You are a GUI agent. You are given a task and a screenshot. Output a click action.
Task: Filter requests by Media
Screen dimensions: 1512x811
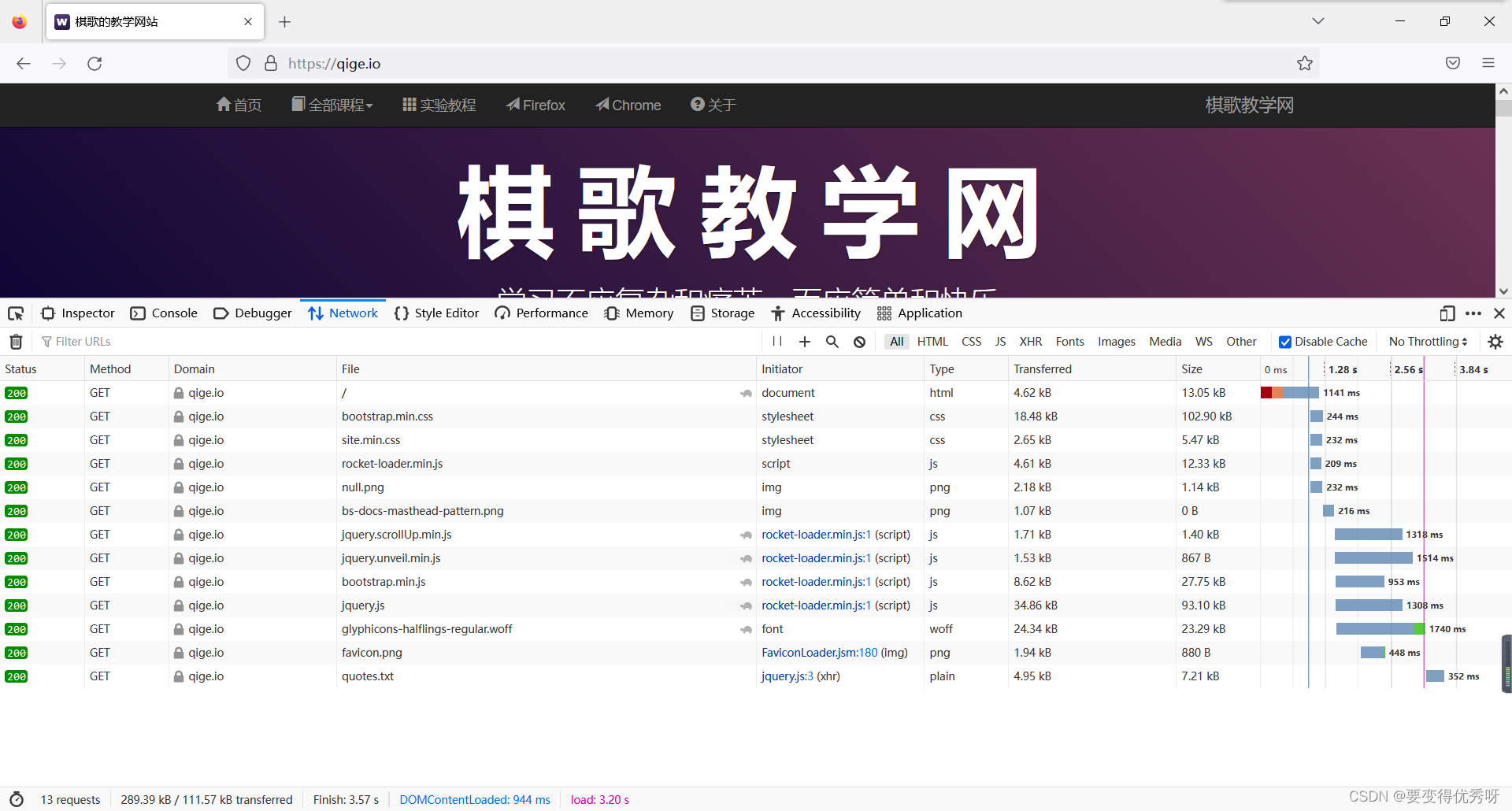(x=1165, y=342)
